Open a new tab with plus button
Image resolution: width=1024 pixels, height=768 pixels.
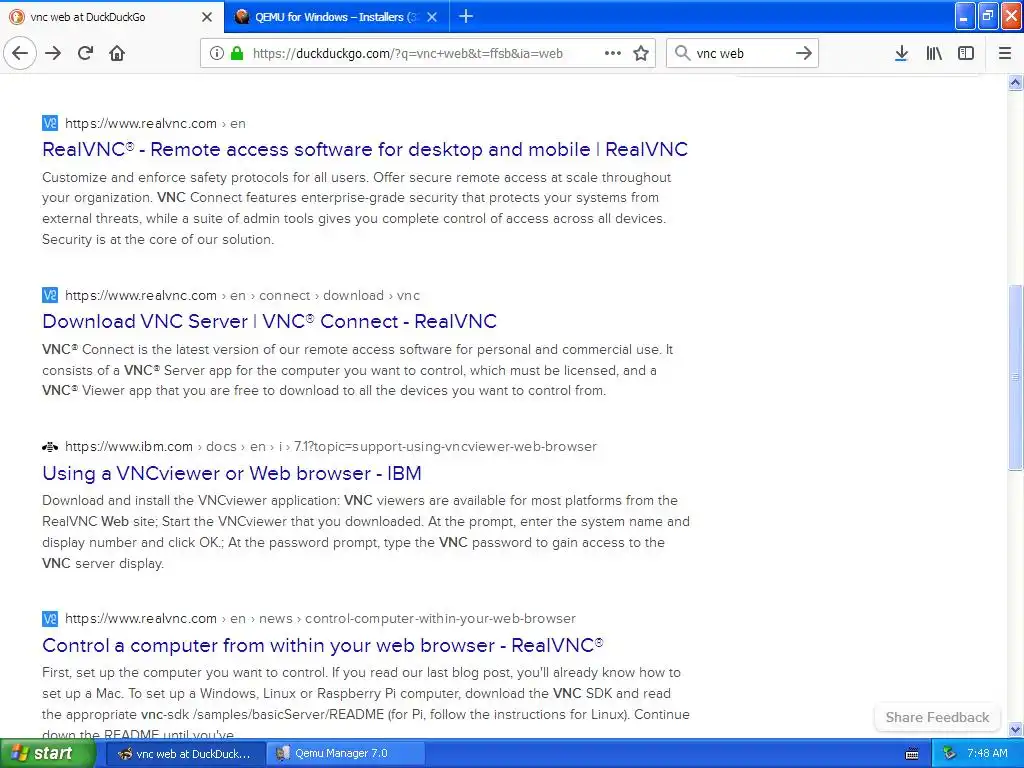pos(466,16)
